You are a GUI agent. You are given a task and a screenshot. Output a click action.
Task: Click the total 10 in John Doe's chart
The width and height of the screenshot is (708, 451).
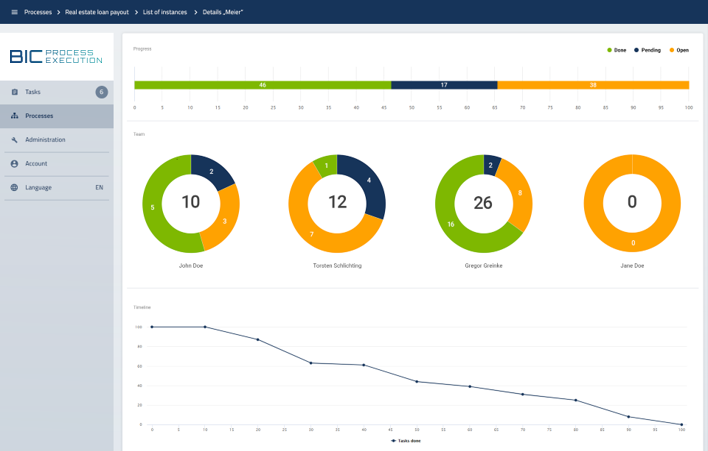(x=191, y=202)
